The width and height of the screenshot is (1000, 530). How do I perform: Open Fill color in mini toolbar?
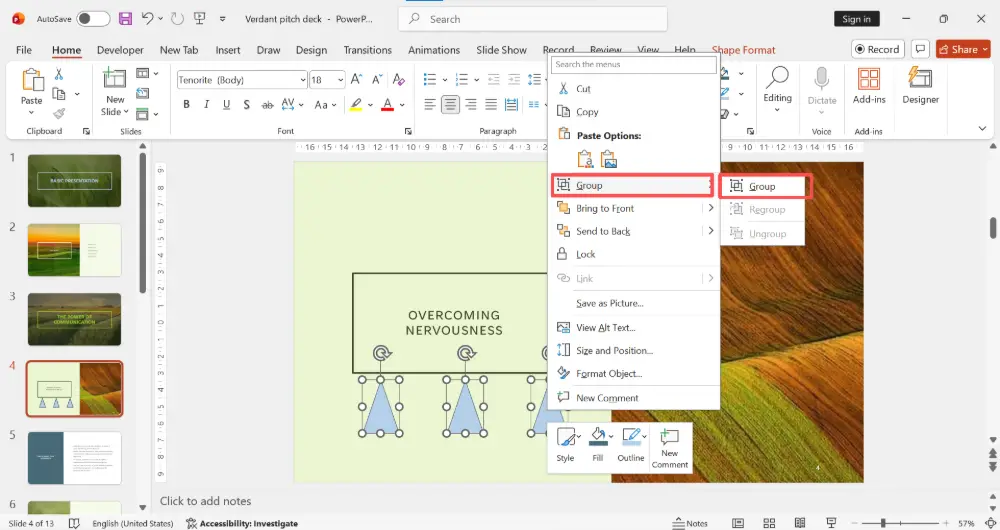point(598,444)
